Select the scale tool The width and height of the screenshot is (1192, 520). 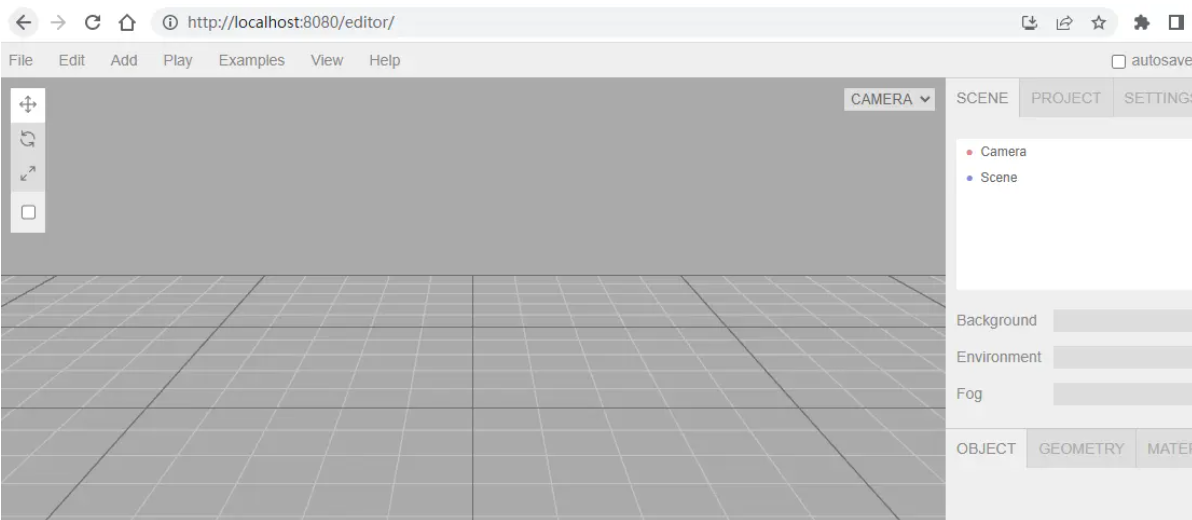pyautogui.click(x=28, y=173)
